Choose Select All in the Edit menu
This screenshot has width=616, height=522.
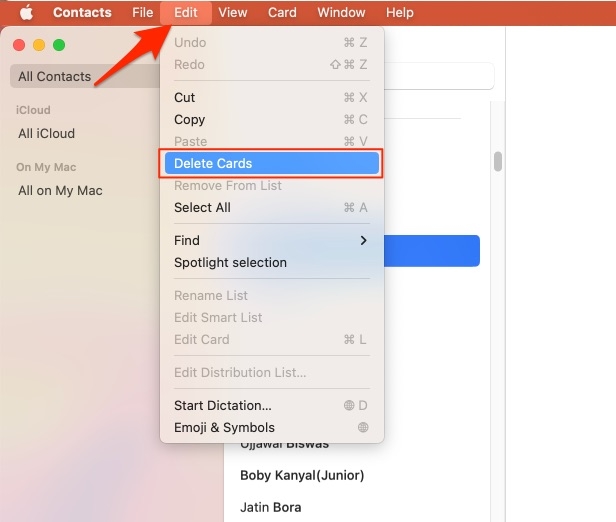click(271, 207)
